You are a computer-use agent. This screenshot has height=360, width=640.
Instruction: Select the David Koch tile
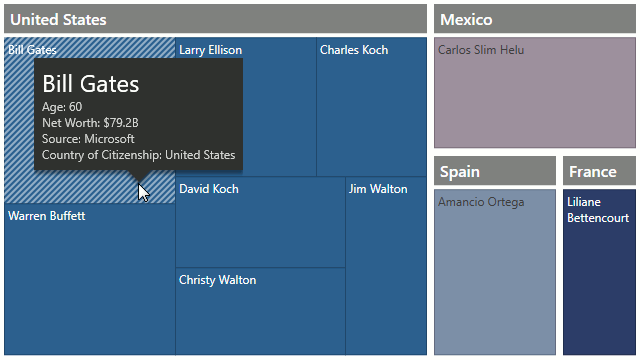260,222
